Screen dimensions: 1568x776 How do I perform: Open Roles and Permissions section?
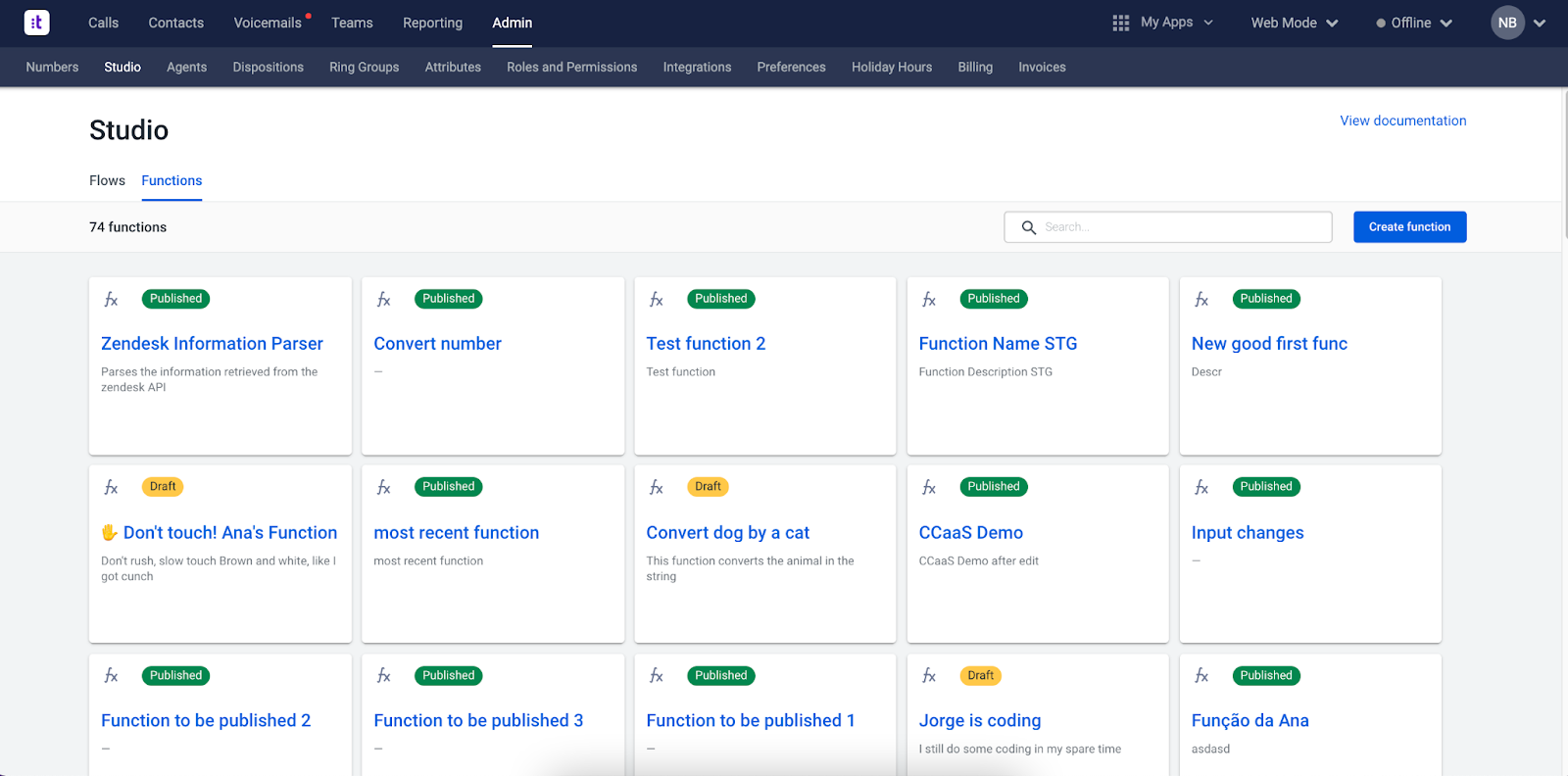tap(571, 67)
